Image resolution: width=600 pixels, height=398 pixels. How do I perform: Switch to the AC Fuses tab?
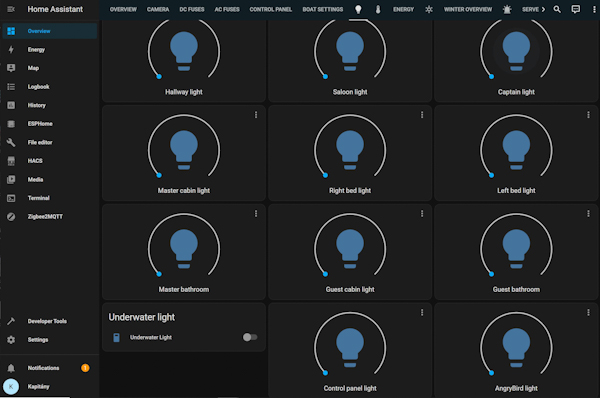click(x=227, y=9)
